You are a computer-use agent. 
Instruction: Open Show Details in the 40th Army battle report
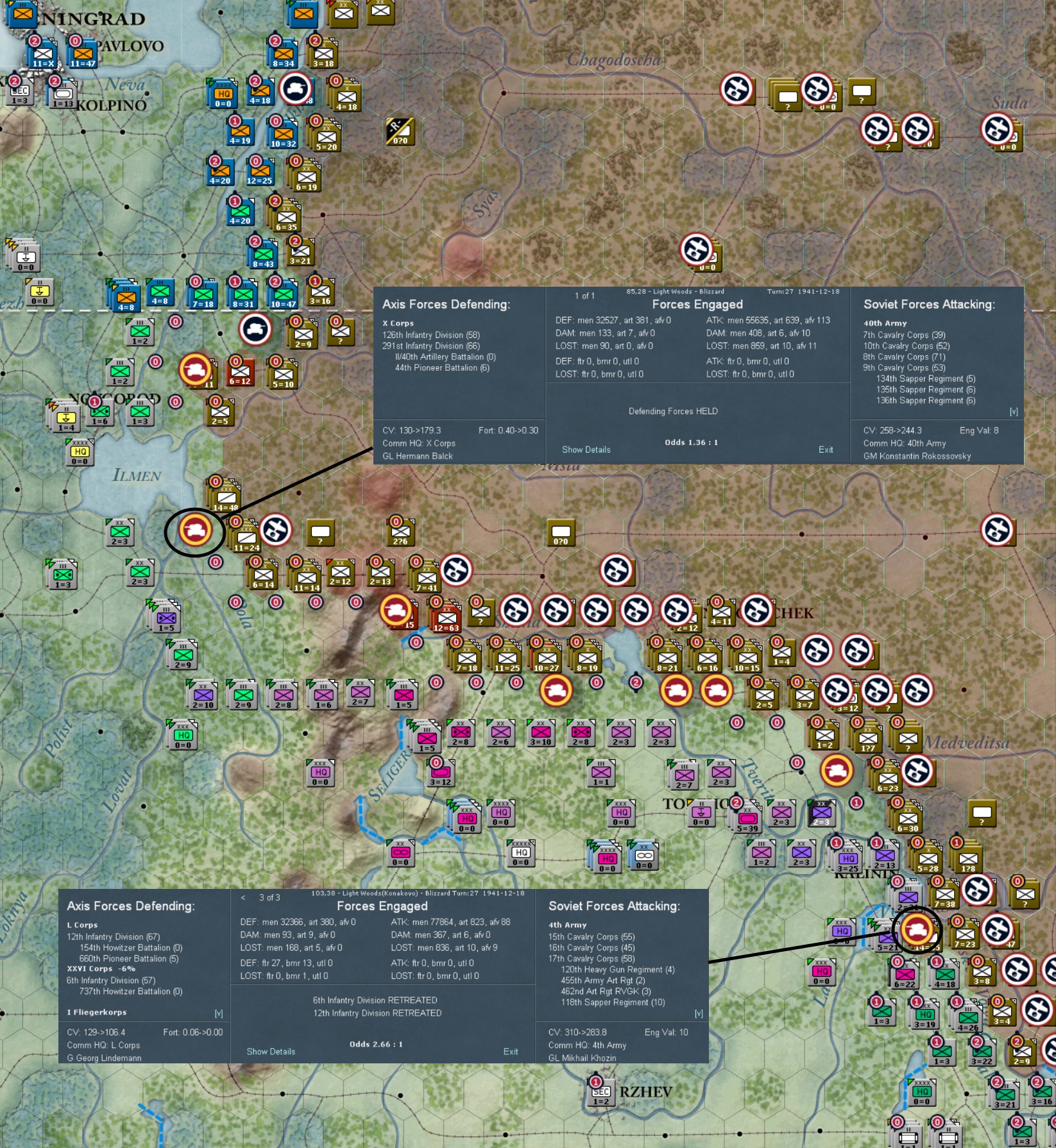click(x=586, y=450)
